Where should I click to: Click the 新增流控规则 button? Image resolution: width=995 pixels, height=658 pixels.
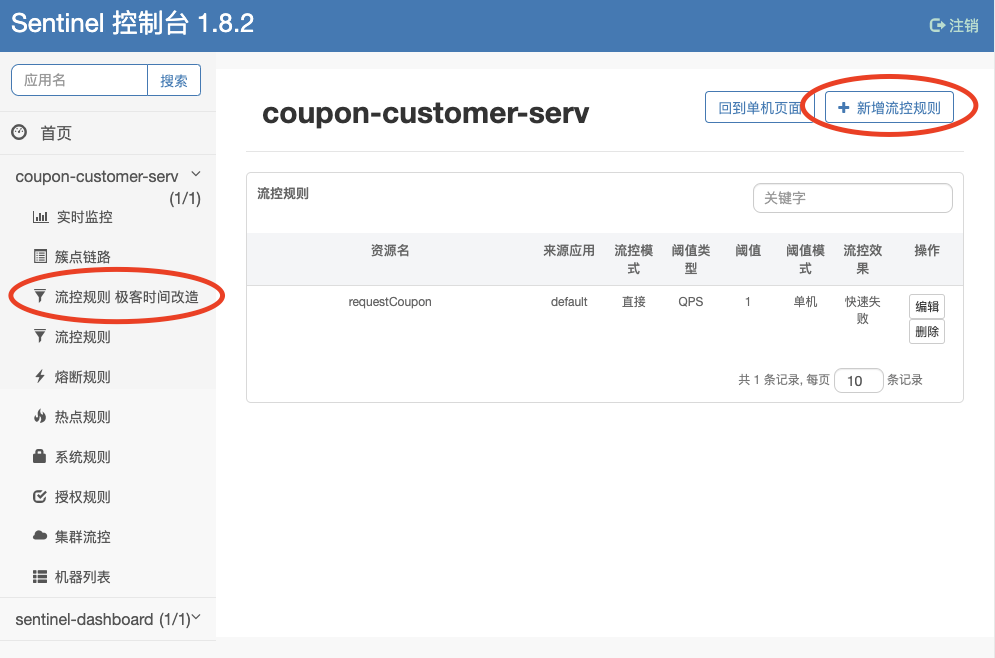pos(889,108)
